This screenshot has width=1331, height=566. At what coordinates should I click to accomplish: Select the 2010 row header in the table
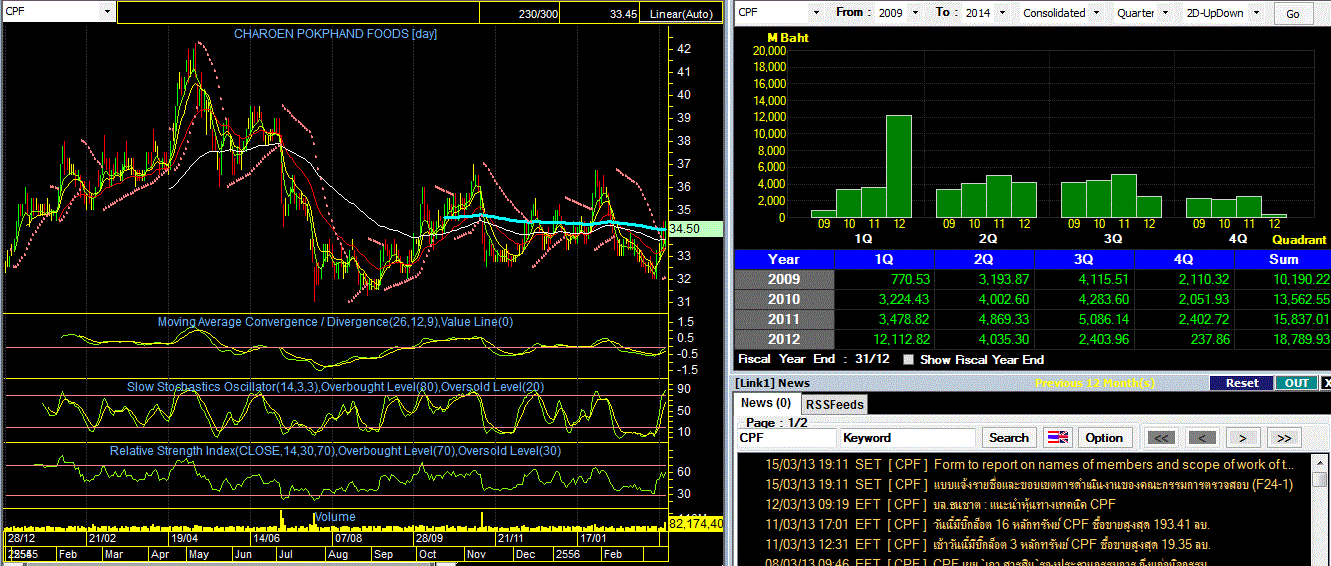click(783, 300)
